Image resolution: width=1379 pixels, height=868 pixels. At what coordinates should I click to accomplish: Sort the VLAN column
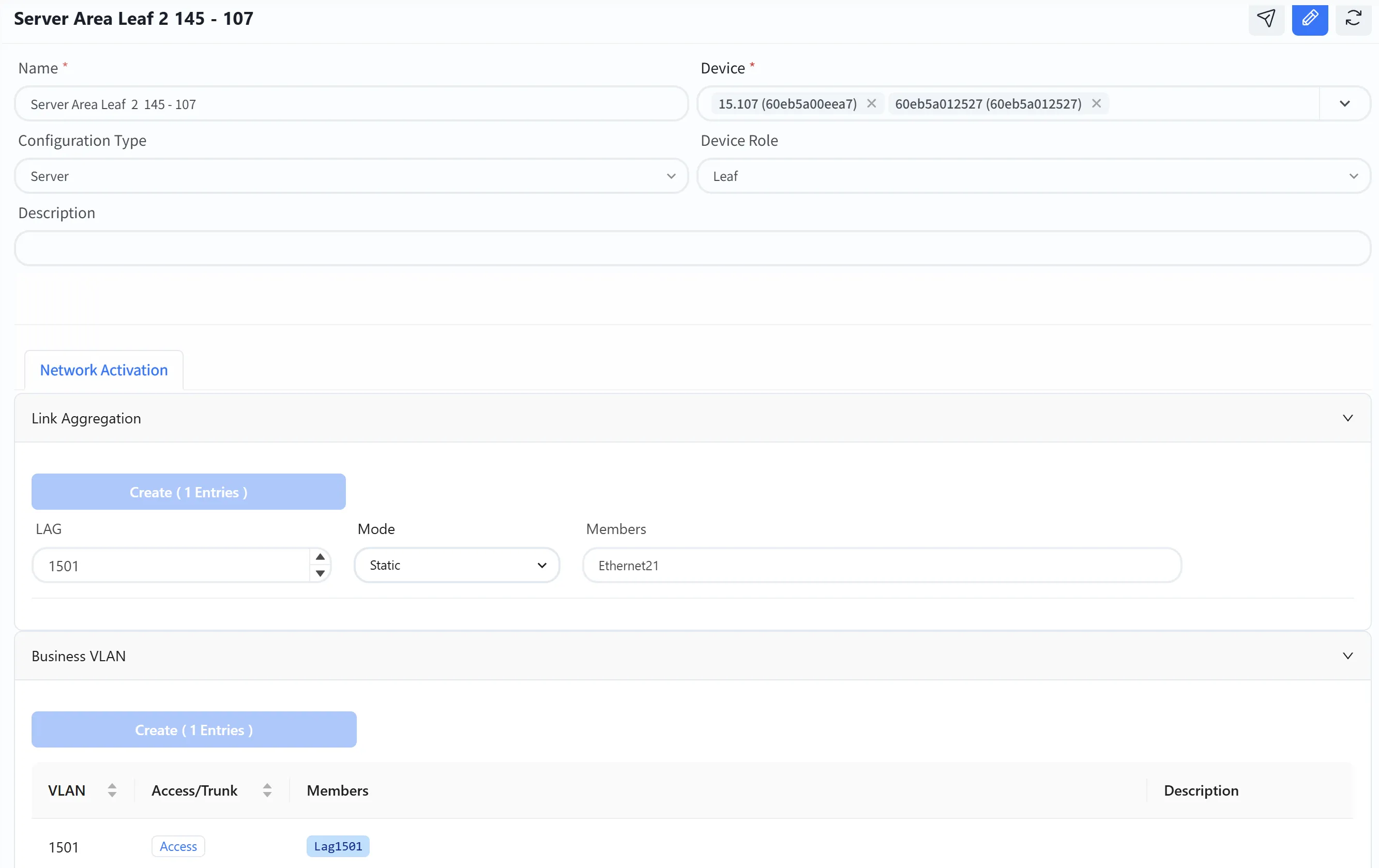pos(112,790)
